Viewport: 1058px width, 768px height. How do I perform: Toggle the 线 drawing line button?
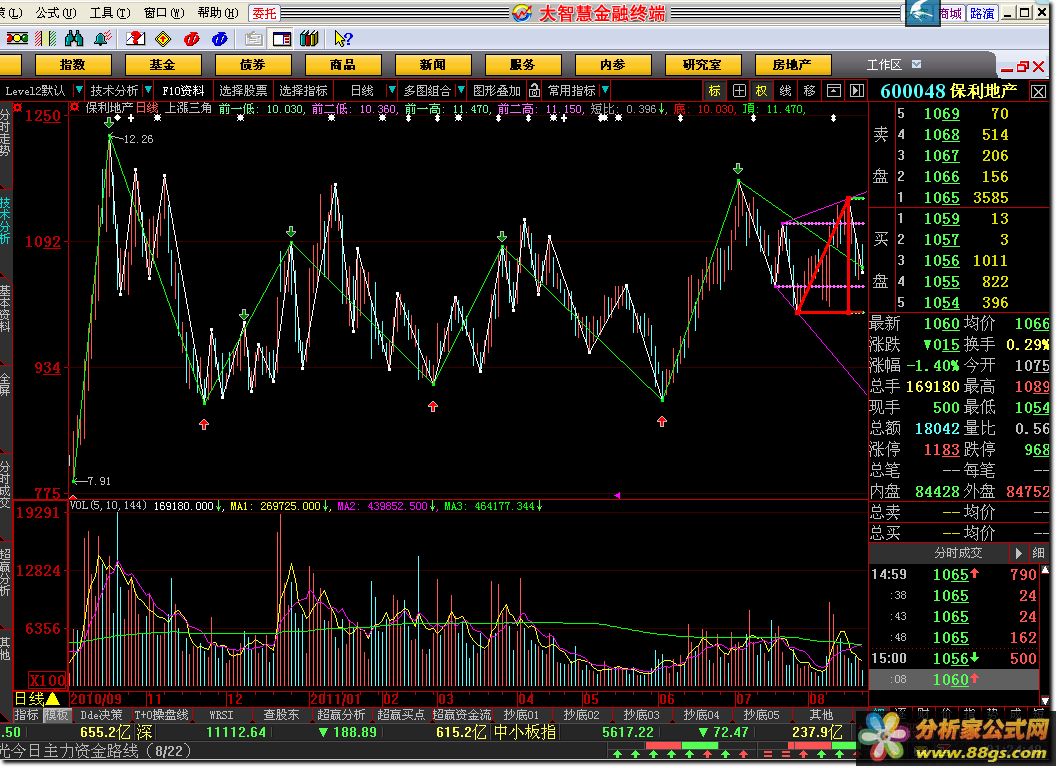point(785,90)
